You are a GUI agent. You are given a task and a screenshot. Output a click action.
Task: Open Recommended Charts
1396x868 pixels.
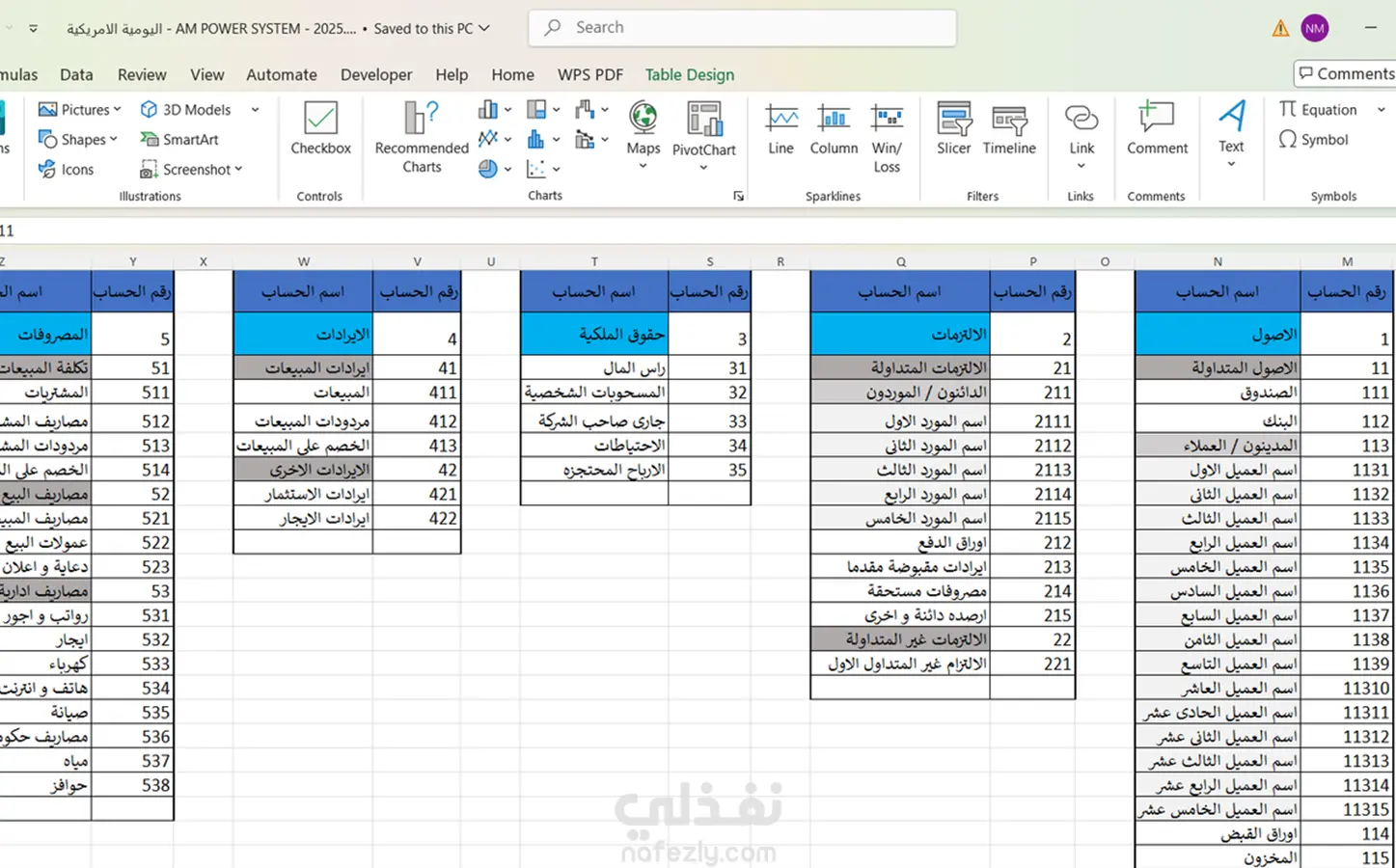point(422,137)
